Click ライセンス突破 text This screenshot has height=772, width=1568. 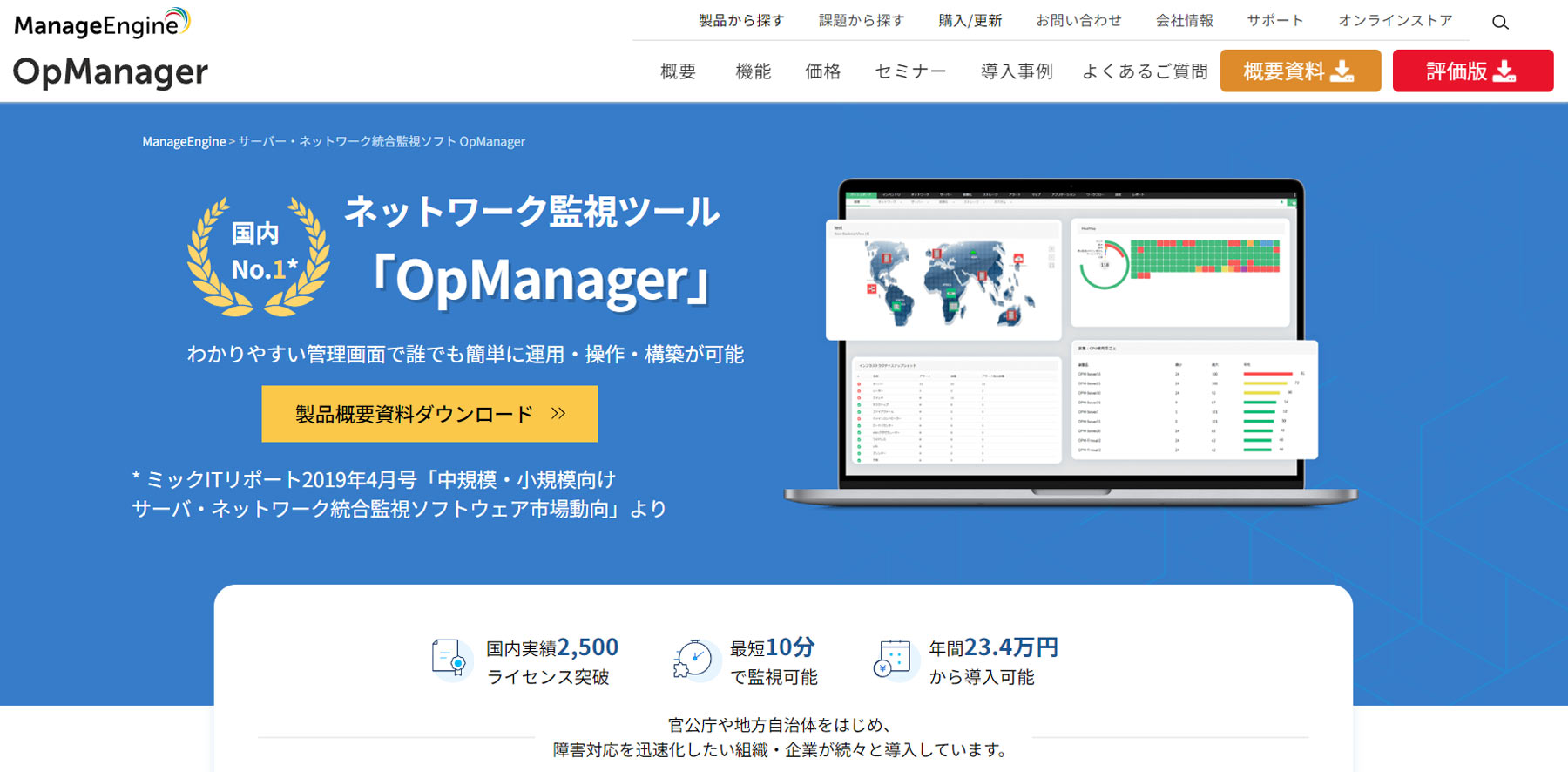coord(548,677)
